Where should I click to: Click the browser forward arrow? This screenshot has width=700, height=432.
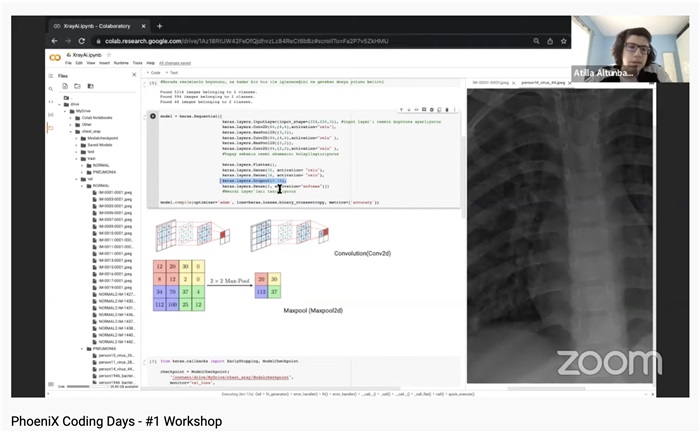coord(68,41)
